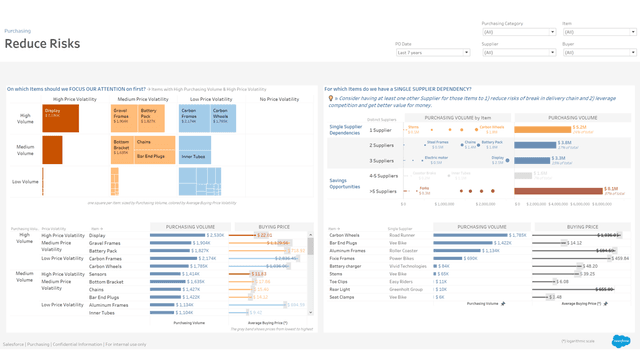The width and height of the screenshot is (640, 363).
Task: Click the lightbulb tip icon
Action: click(x=331, y=98)
